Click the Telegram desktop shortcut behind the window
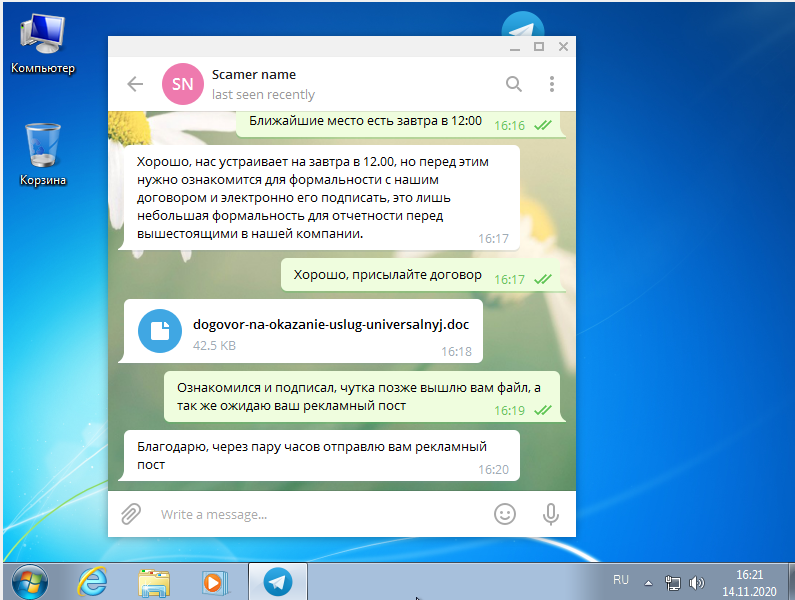Viewport: 795px width, 600px height. click(x=523, y=23)
